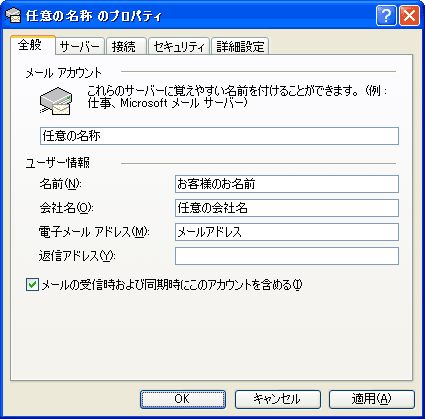Open the 接続 tab
Viewport: 425px width, 419px height.
126,46
